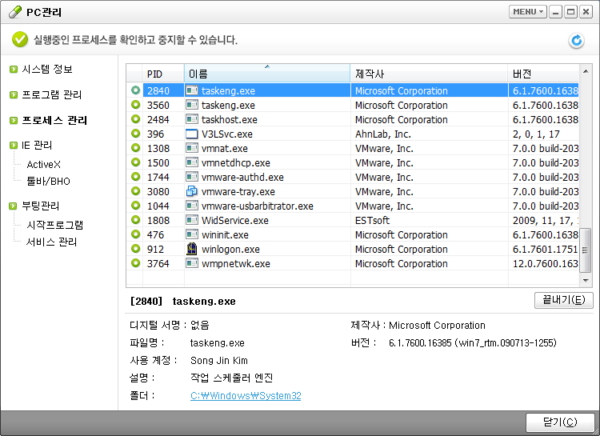Sort processes by 이름 column header
The height and width of the screenshot is (436, 600).
[x=267, y=74]
